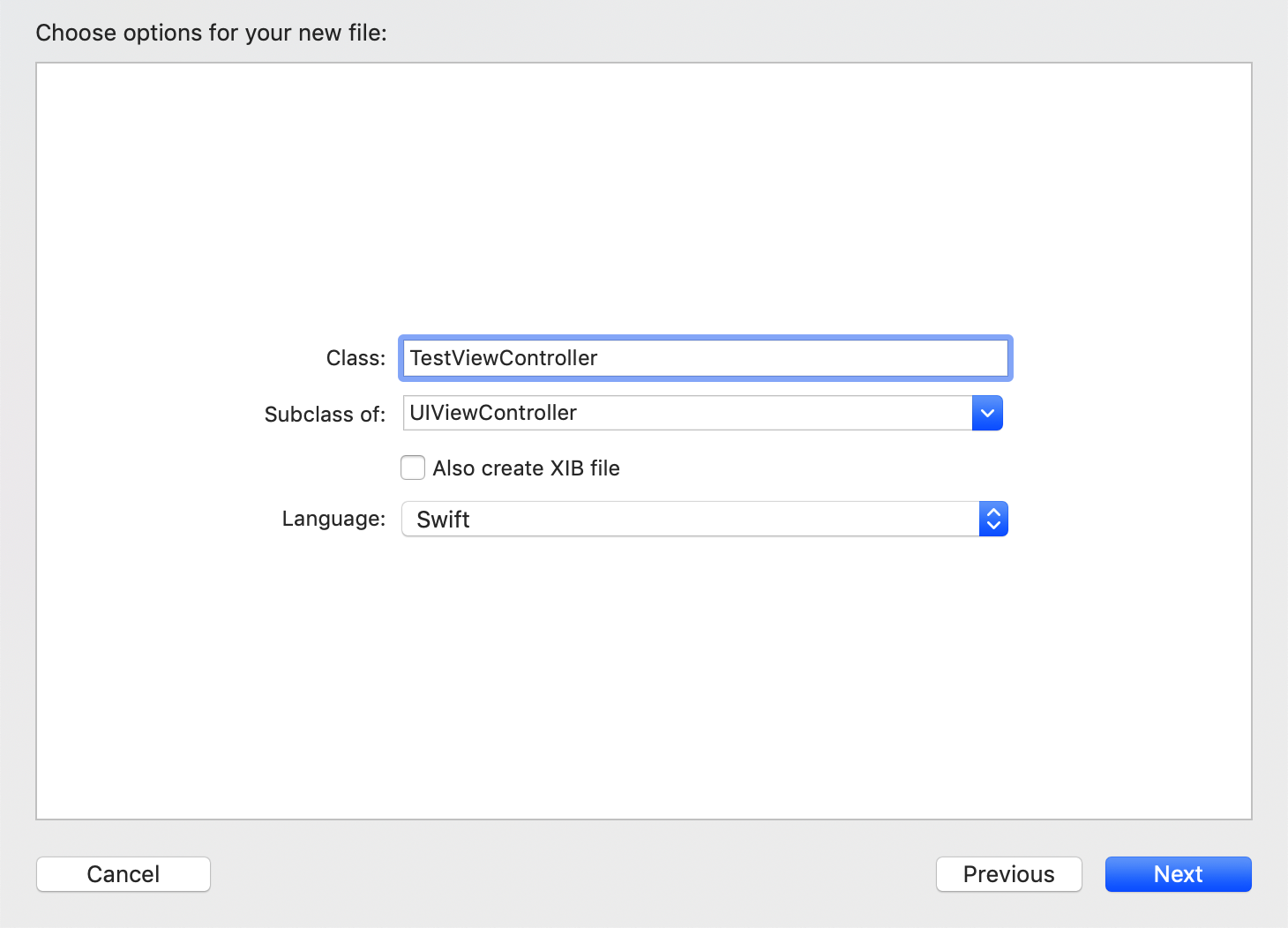Open the Language popup showing Swift
This screenshot has height=928, width=1288.
coord(688,520)
